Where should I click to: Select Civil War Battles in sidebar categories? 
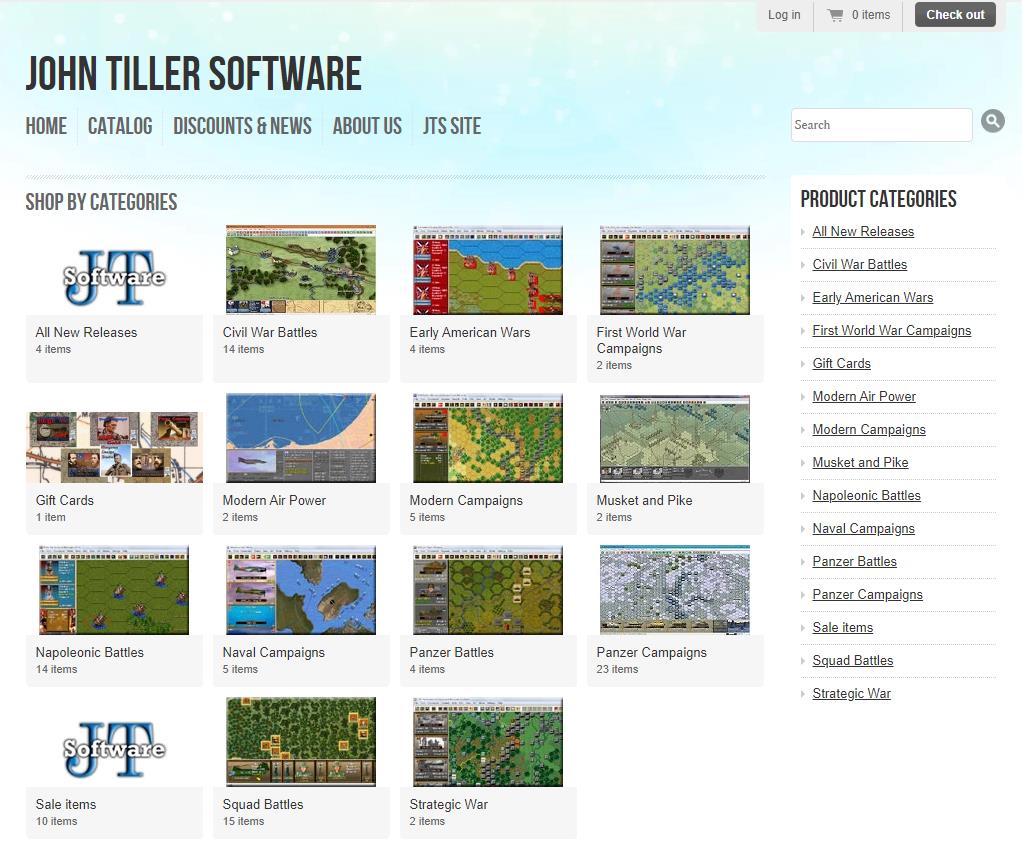click(x=860, y=265)
